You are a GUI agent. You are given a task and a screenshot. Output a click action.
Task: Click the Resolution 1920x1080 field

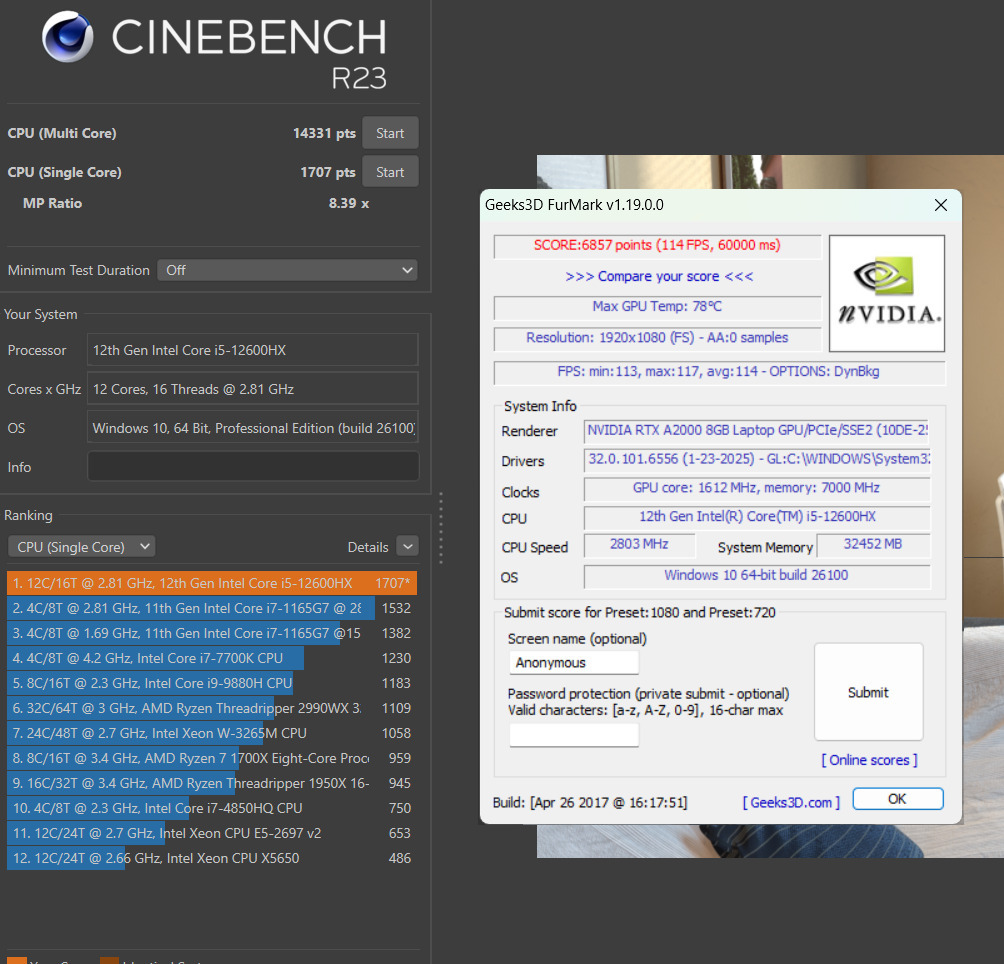[658, 339]
